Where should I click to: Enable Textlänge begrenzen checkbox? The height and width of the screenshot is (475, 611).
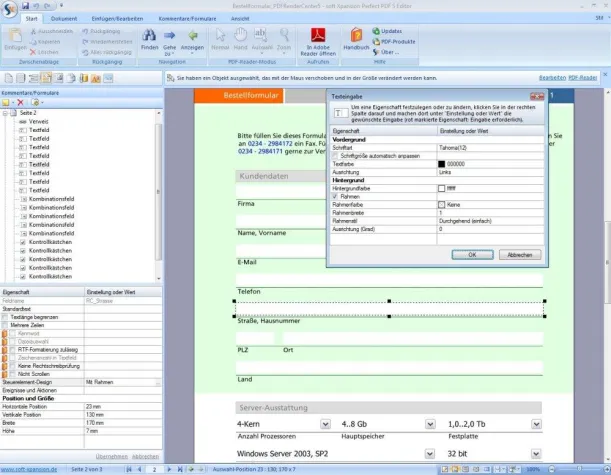point(5,317)
